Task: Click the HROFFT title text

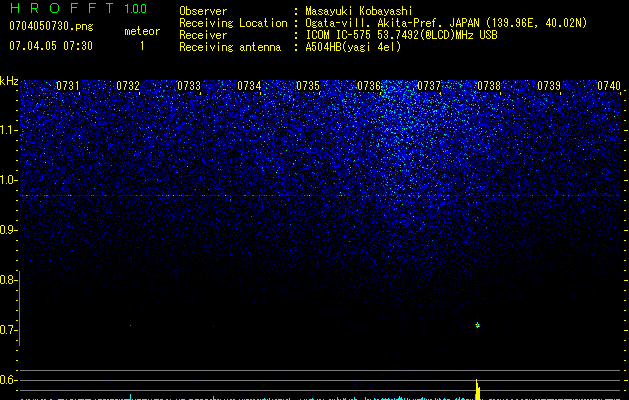Action: [x=62, y=8]
